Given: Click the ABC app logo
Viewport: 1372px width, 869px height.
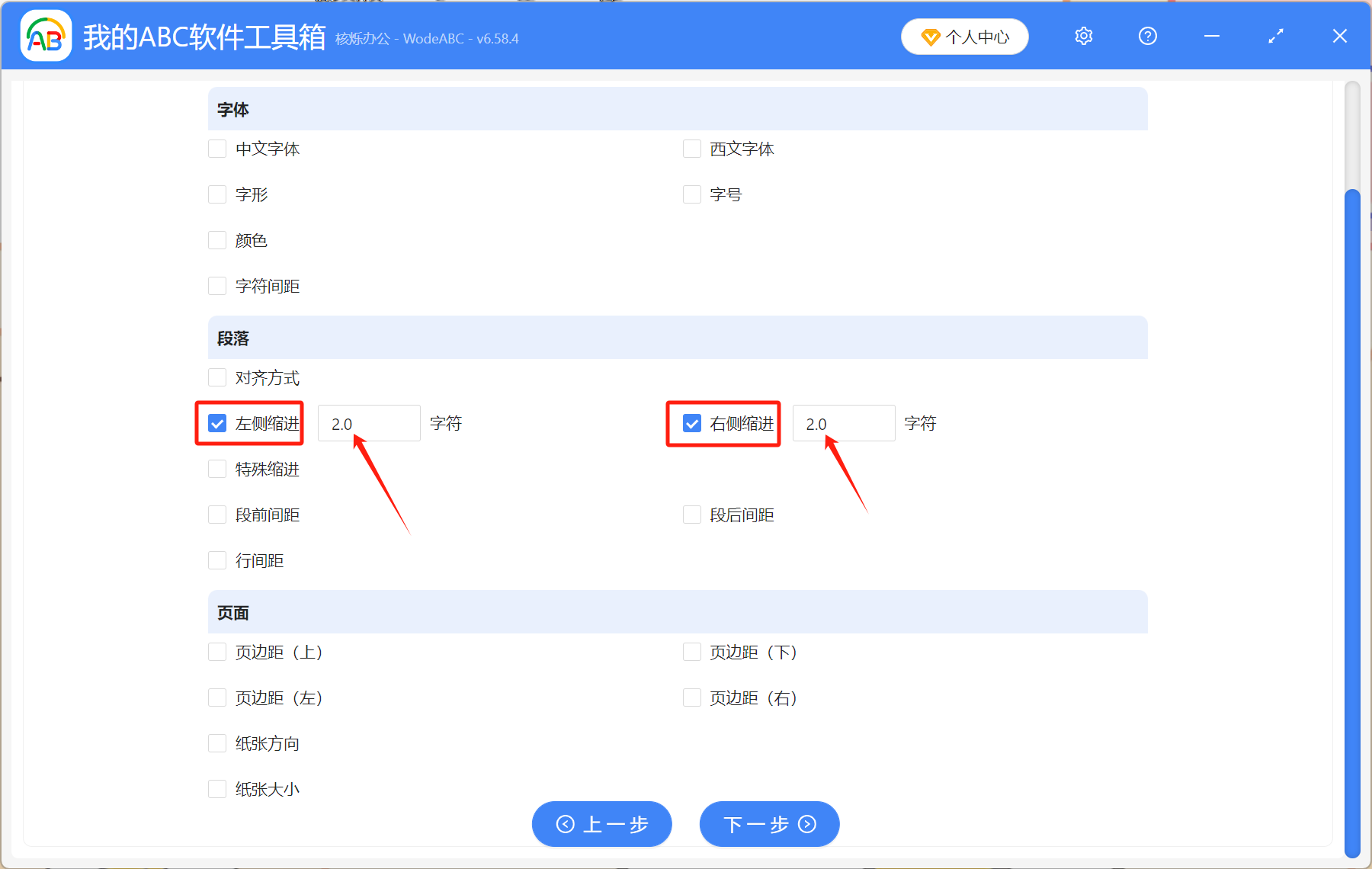Looking at the screenshot, I should (x=46, y=36).
